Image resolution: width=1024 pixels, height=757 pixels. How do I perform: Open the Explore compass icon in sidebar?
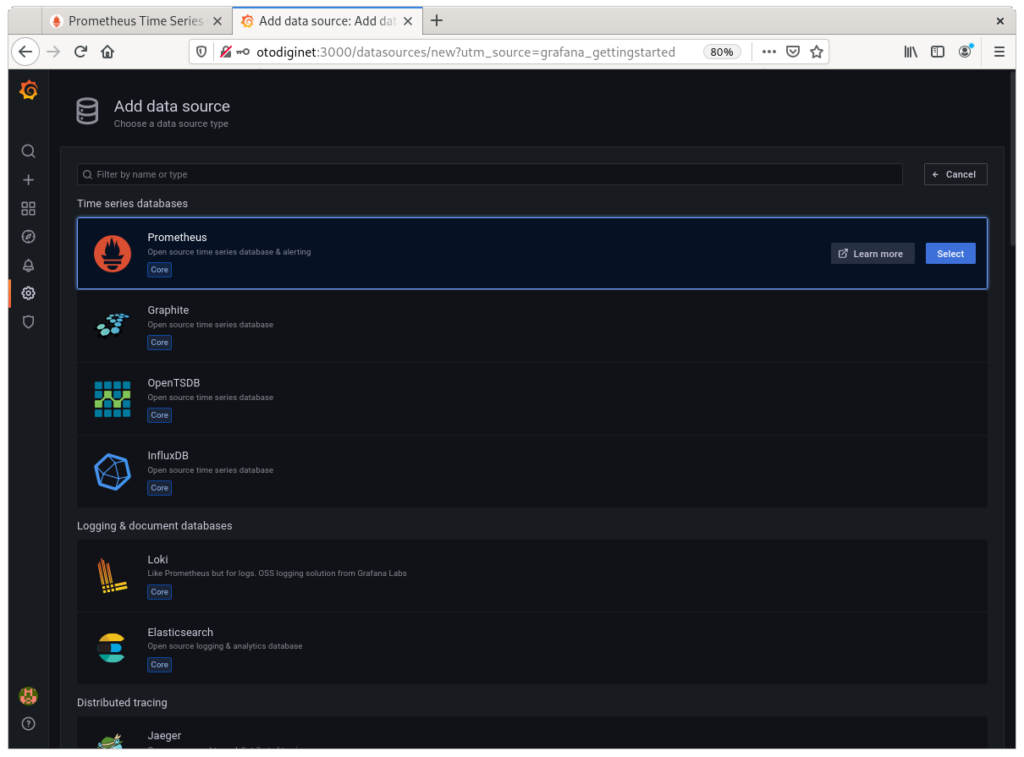pos(28,236)
